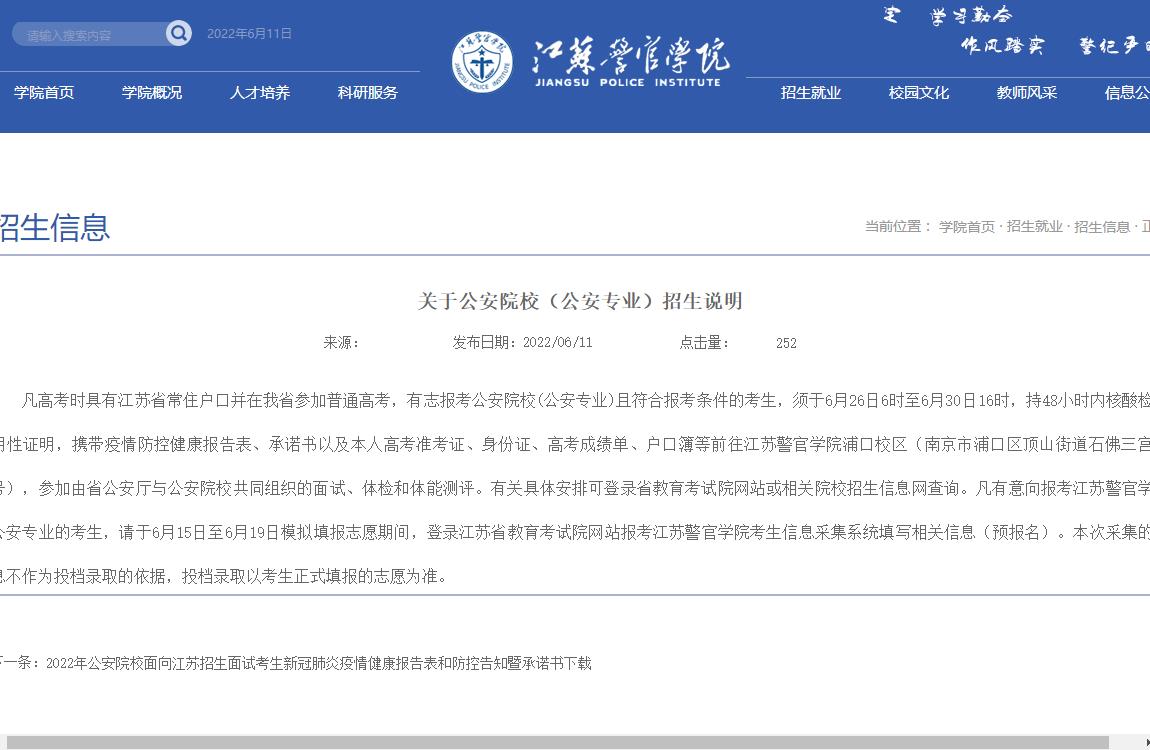Open the 教师风采 menu
Viewport: 1150px width, 750px height.
[1027, 93]
